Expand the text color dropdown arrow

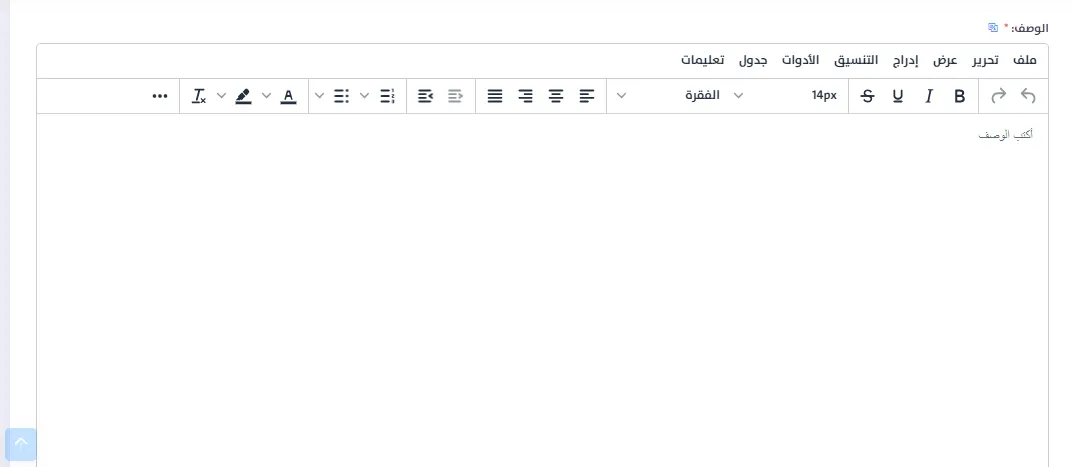point(267,96)
